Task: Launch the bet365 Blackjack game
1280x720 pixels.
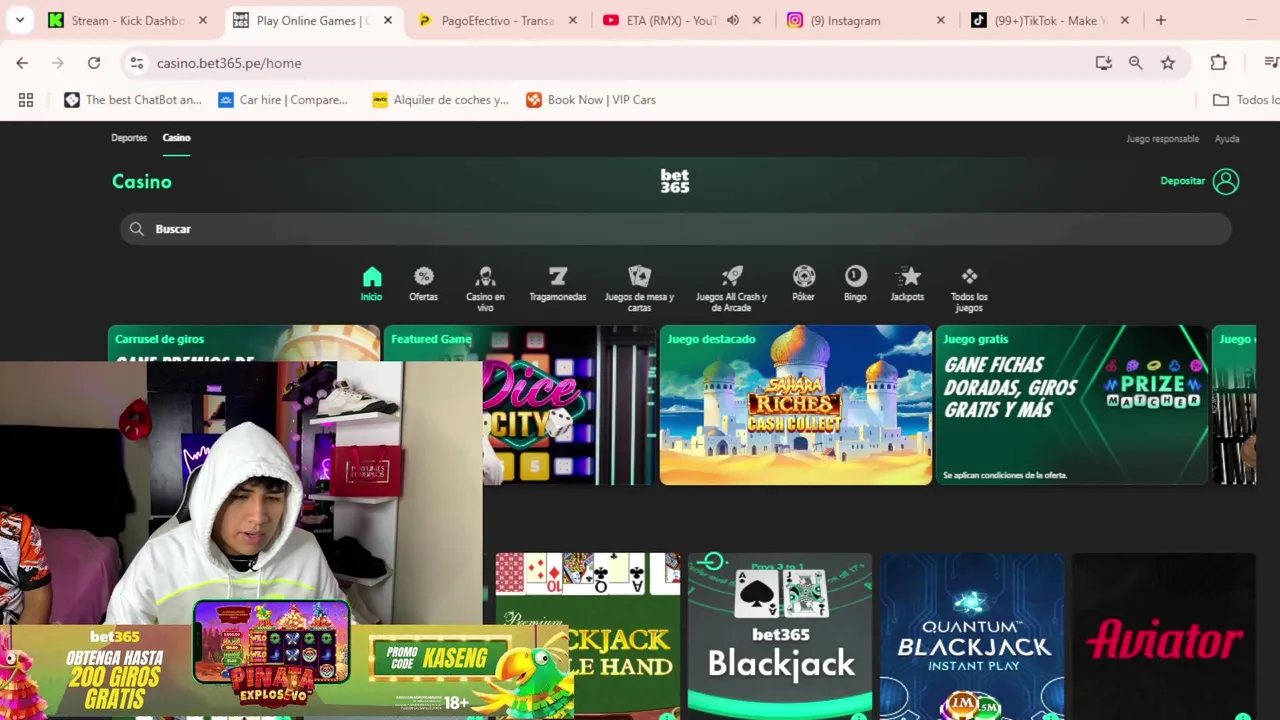Action: 780,636
